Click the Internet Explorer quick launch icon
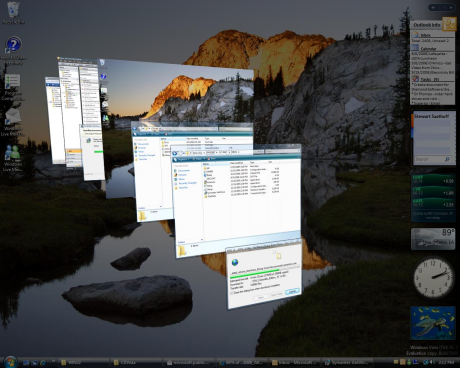460x368 pixels. click(x=43, y=362)
